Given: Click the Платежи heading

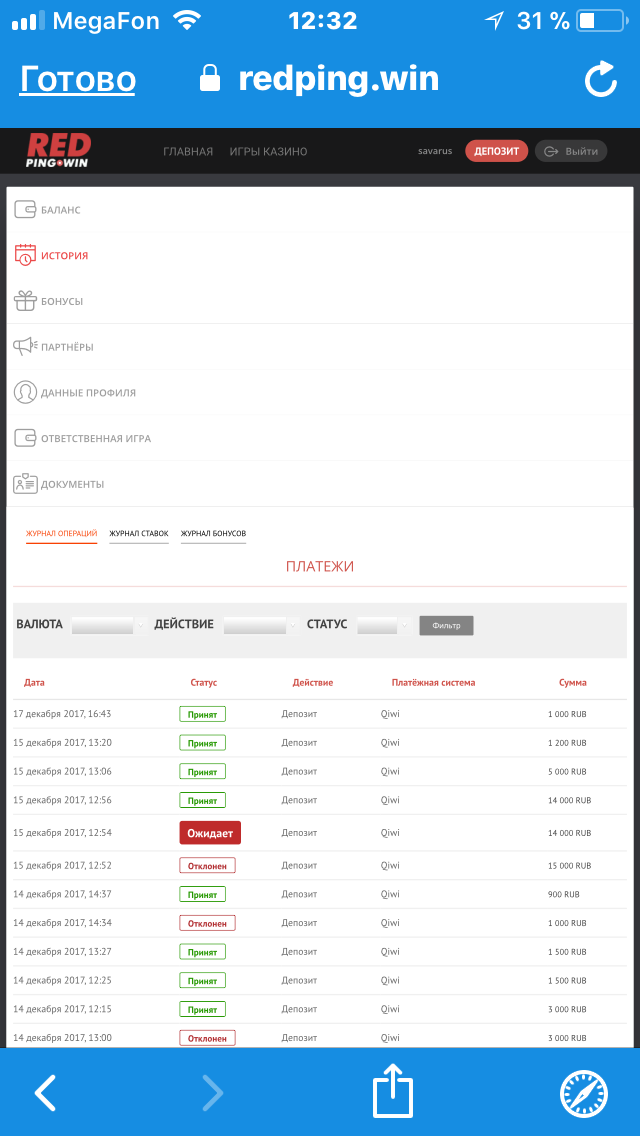Looking at the screenshot, I should (x=320, y=567).
